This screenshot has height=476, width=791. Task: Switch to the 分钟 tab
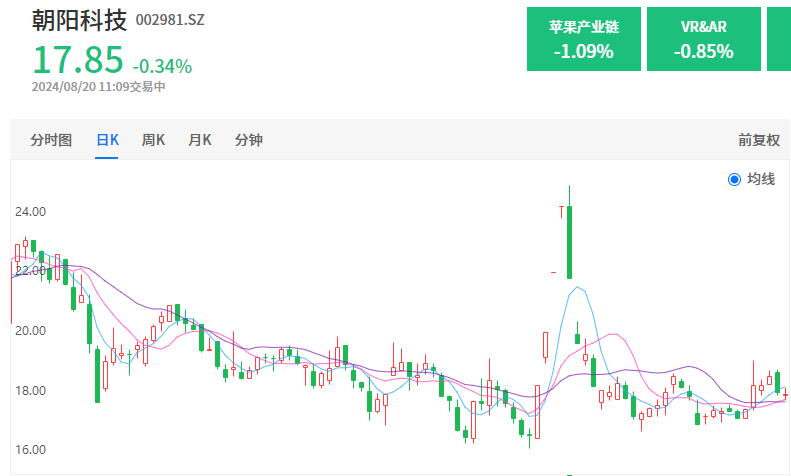[249, 140]
